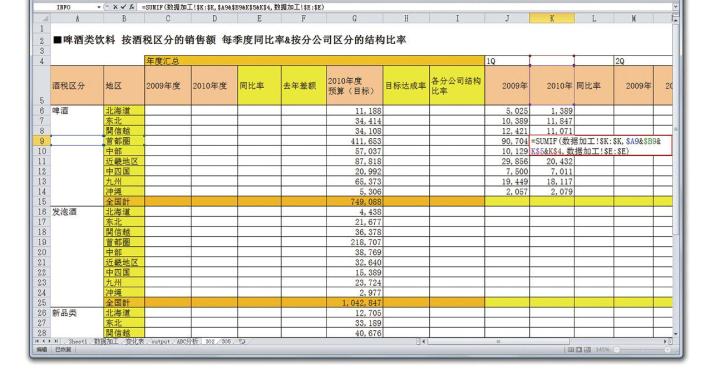Switch to the output sheet tab
This screenshot has height=378, width=720.
point(160,342)
